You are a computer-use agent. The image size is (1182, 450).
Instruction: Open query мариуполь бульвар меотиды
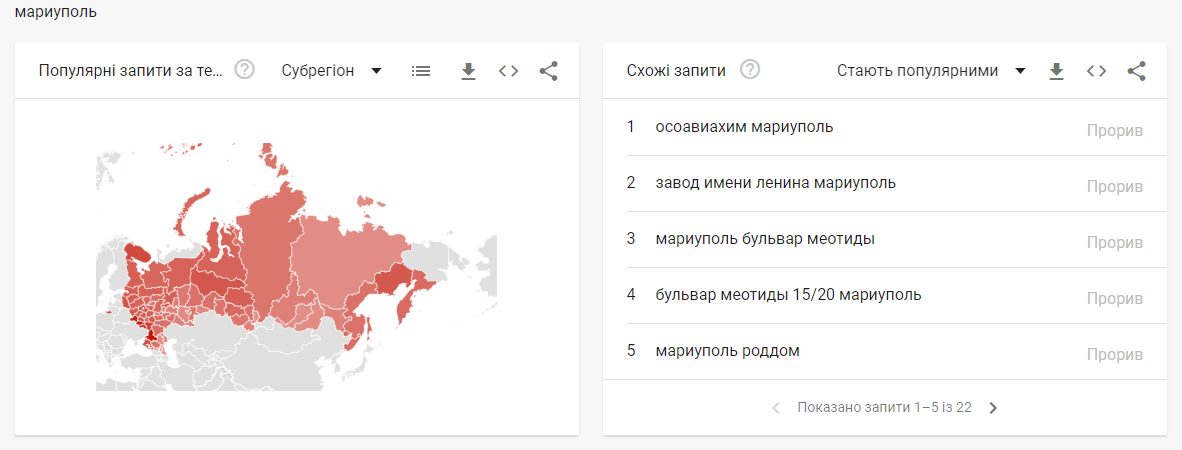tap(886, 240)
